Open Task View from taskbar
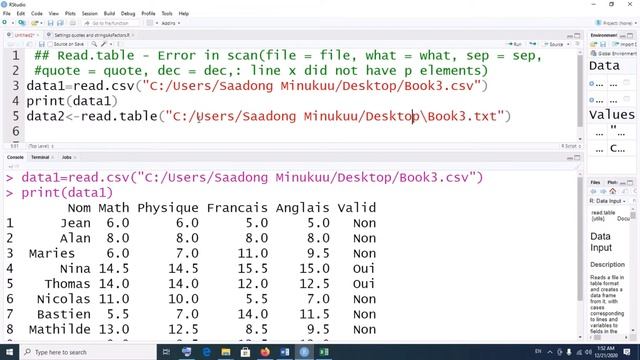The width and height of the screenshot is (640, 360). click(166, 352)
